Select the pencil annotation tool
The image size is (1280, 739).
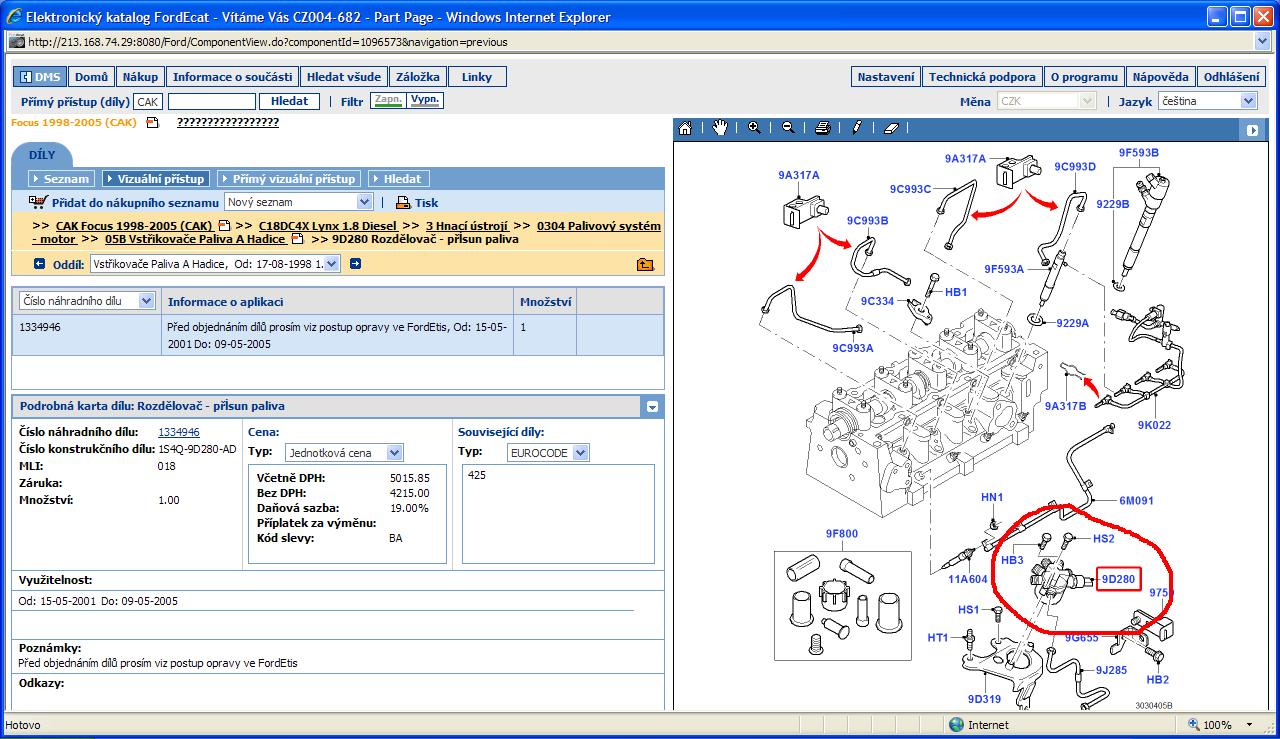tap(857, 128)
